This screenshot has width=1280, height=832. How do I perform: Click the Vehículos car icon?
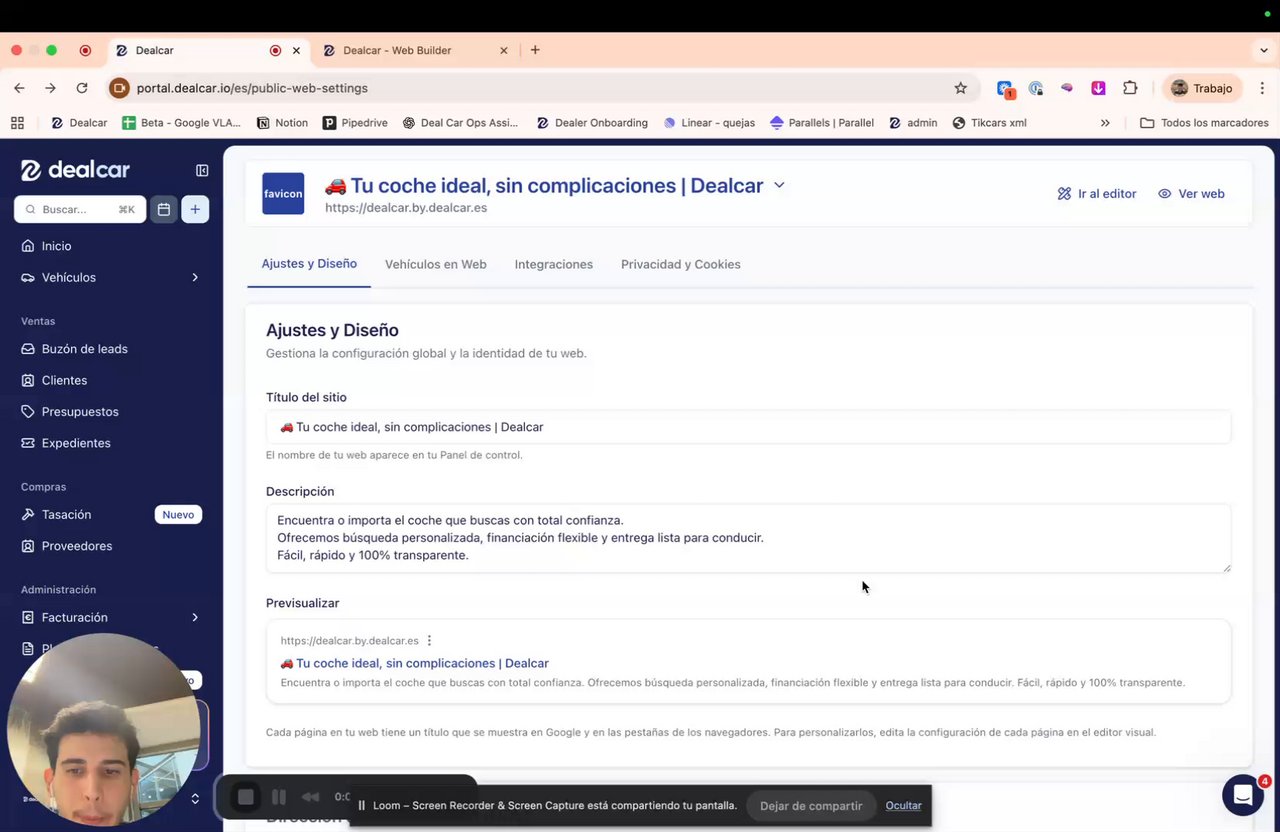pos(28,277)
